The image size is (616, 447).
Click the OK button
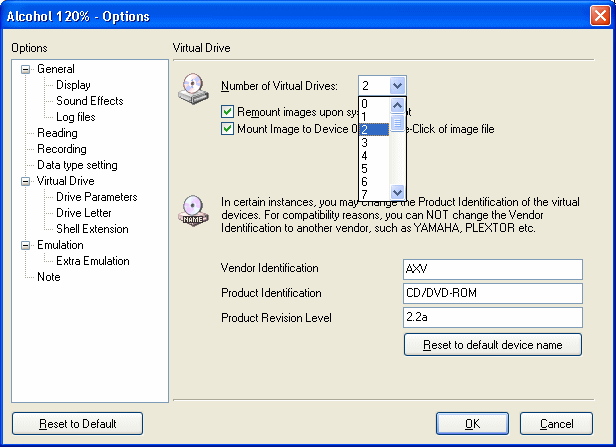(x=472, y=423)
